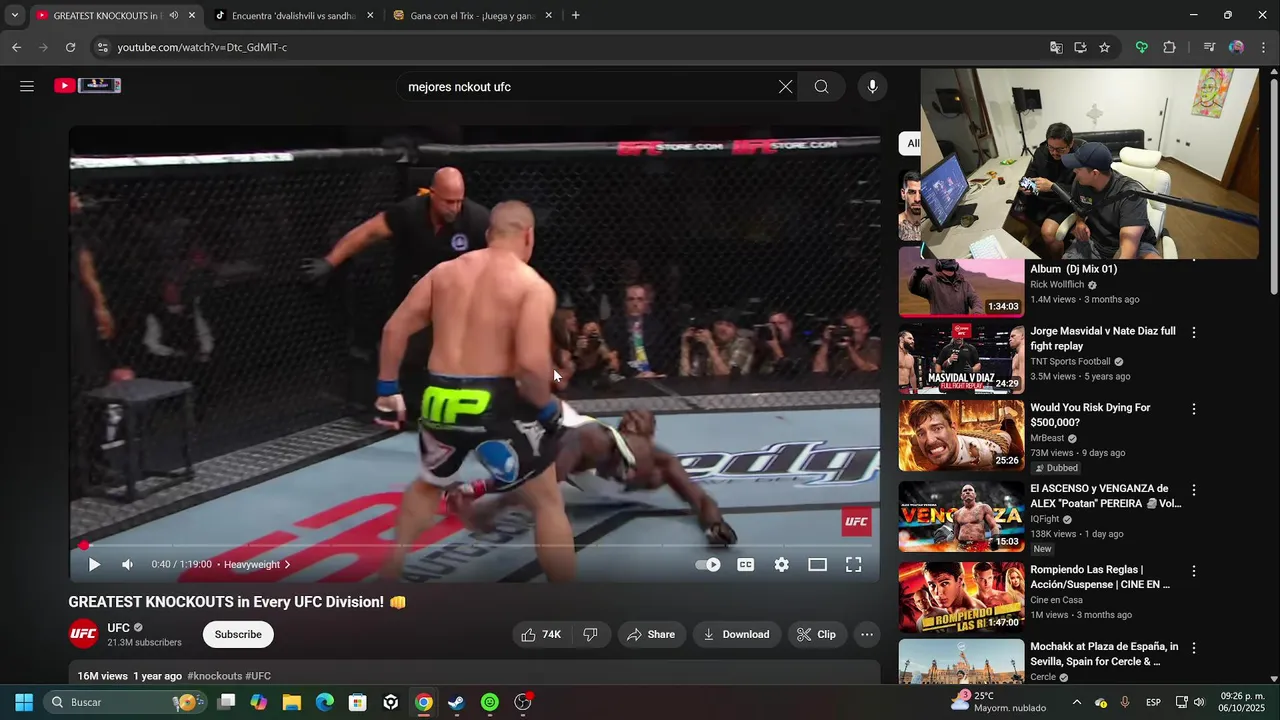Image resolution: width=1280 pixels, height=720 pixels.
Task: Open Masvidal v Diaz replay thumbnail
Action: (961, 359)
